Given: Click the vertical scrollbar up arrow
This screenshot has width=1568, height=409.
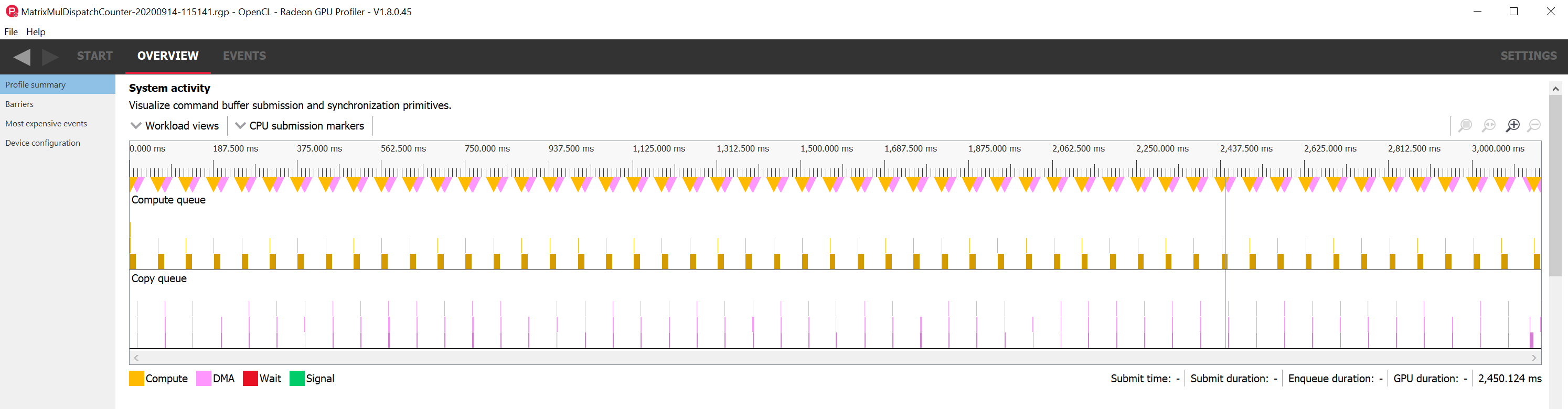Looking at the screenshot, I should pos(1555,89).
